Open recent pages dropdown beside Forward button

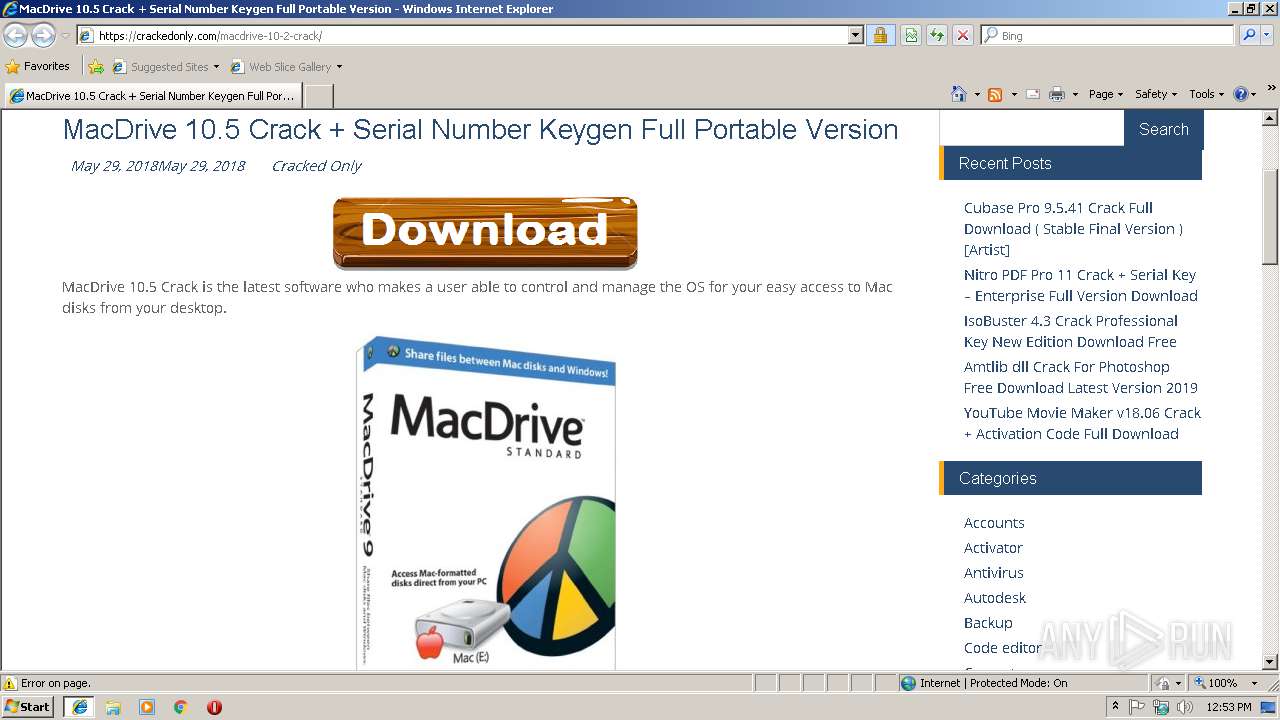click(x=65, y=35)
